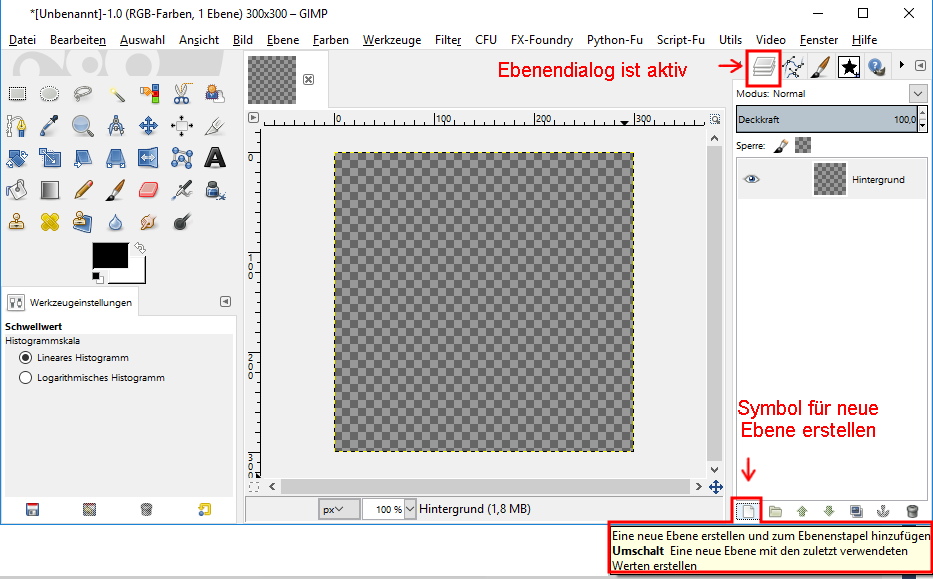Select the Shear tool

(x=83, y=158)
